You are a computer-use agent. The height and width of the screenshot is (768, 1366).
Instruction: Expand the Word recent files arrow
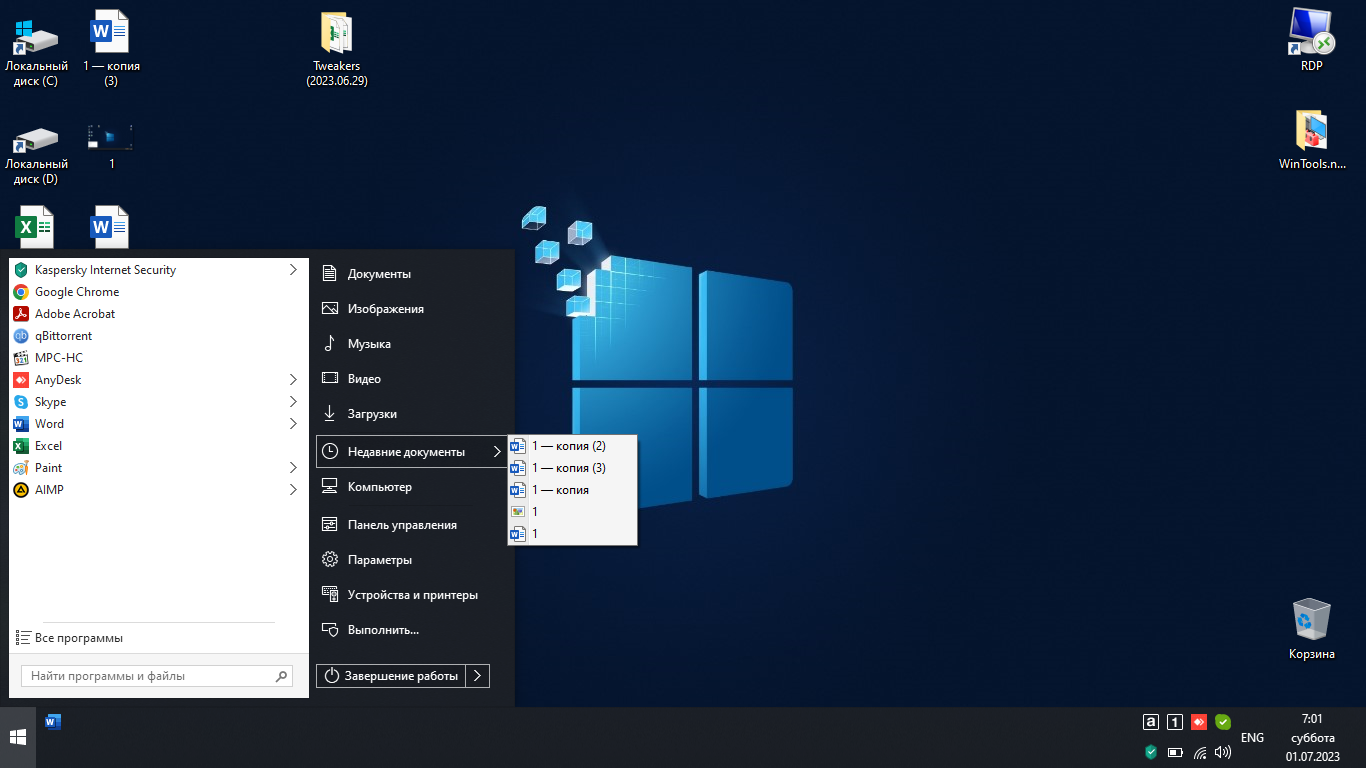point(293,424)
